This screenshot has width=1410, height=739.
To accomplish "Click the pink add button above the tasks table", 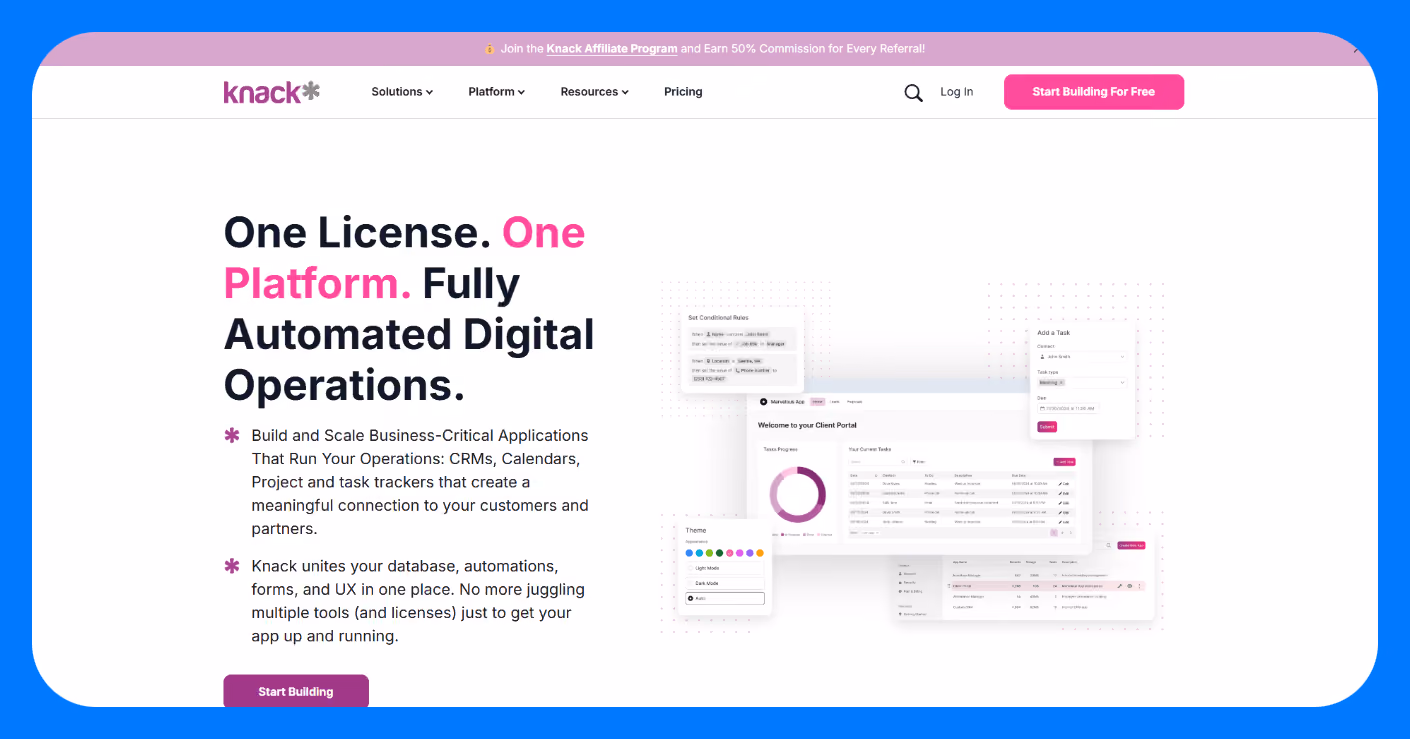I will [x=1064, y=462].
